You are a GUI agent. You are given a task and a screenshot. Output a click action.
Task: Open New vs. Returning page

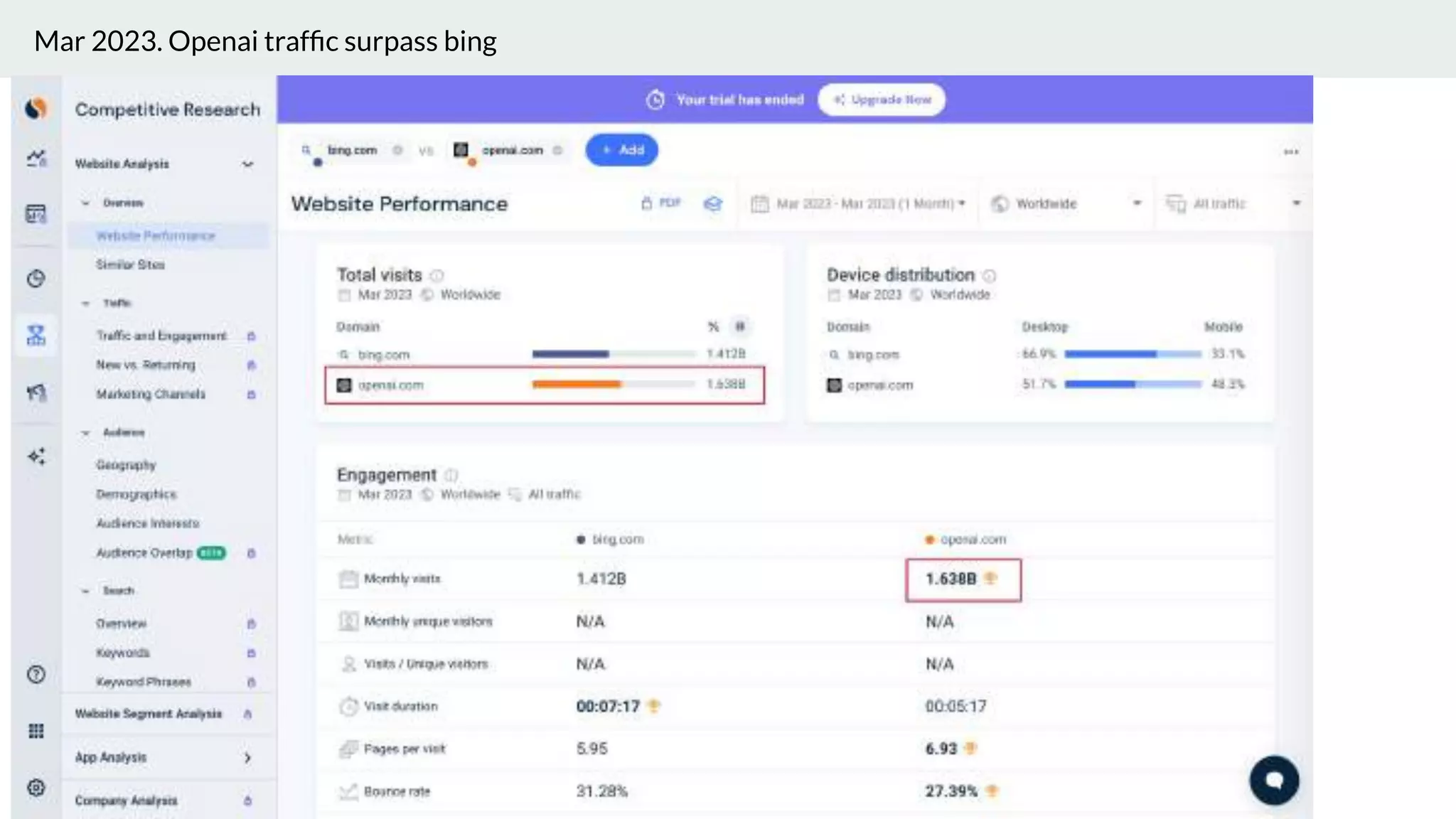coord(146,365)
